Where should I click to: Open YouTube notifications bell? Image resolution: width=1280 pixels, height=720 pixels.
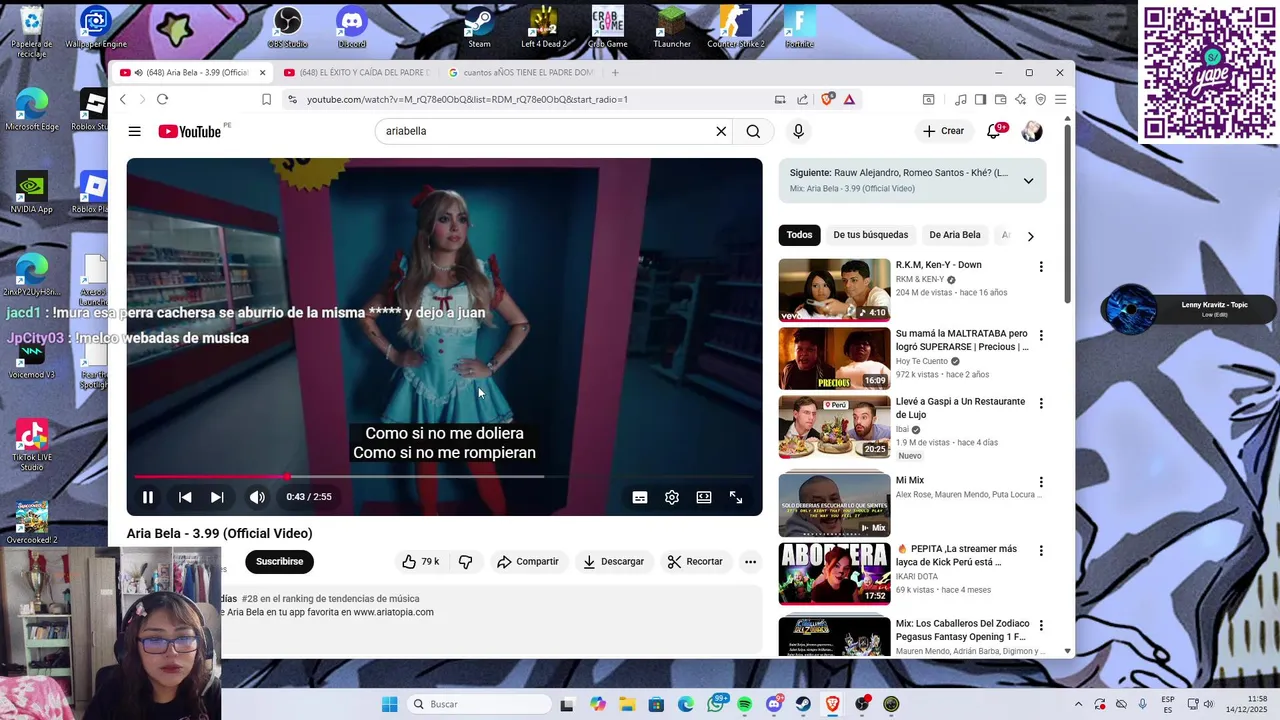click(994, 131)
